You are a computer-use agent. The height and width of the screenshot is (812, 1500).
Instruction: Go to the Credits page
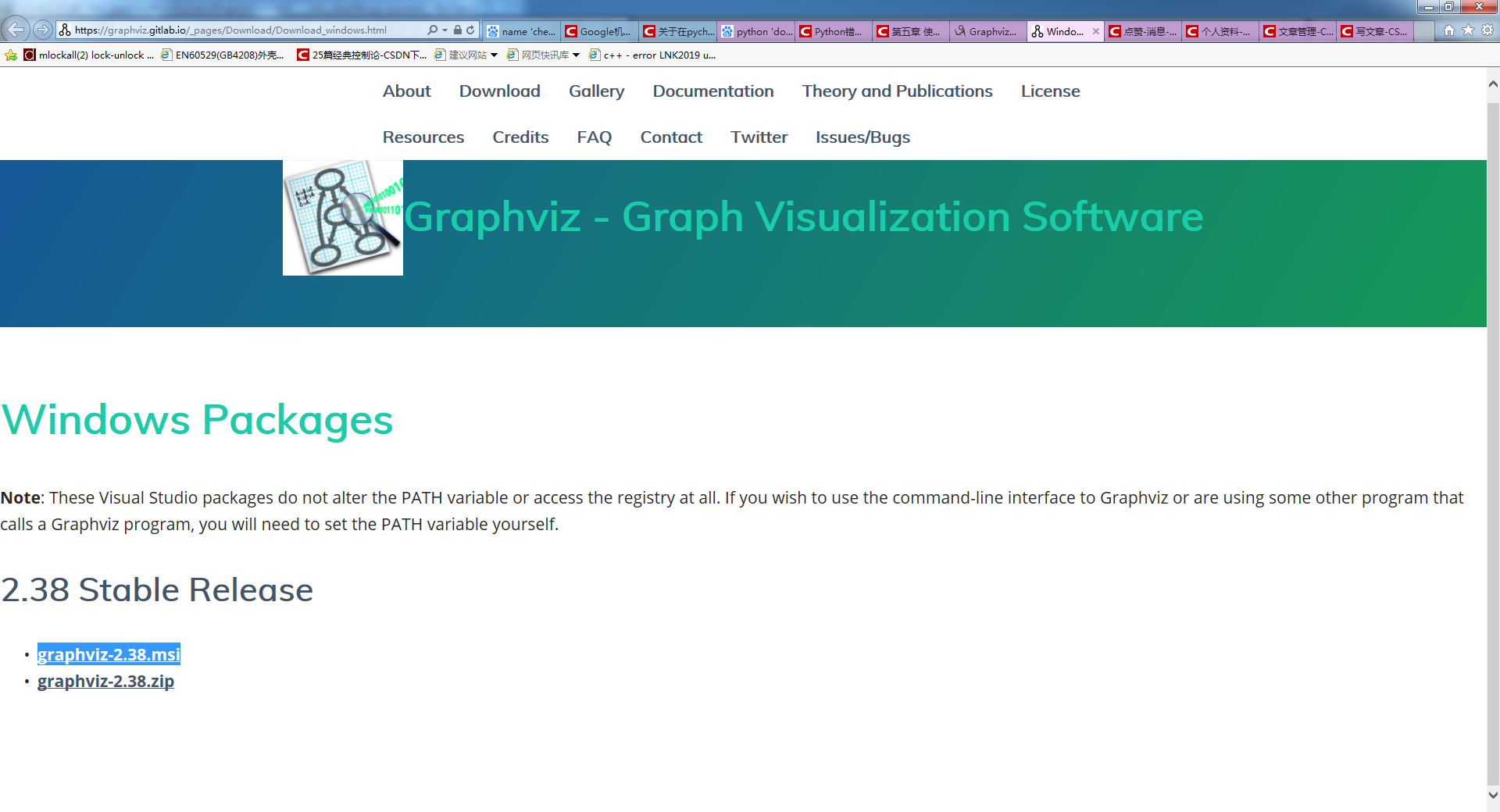521,137
